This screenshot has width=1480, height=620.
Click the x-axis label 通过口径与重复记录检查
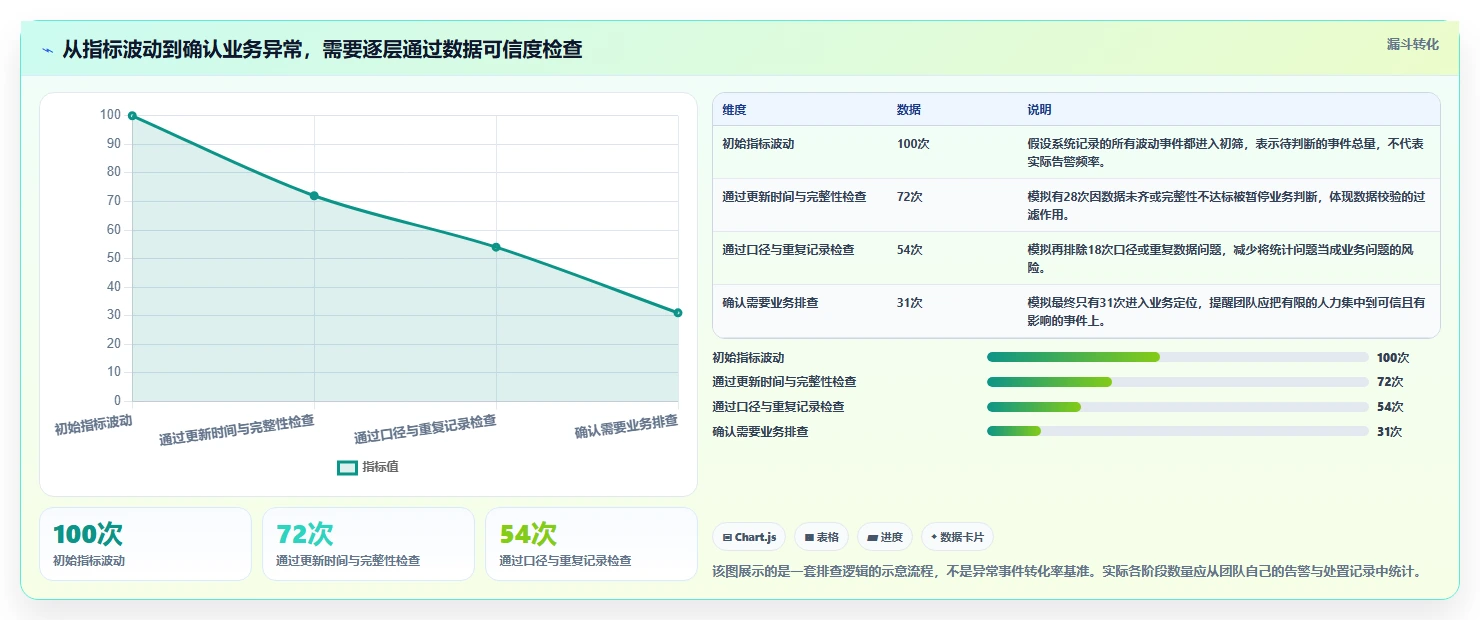(x=425, y=430)
